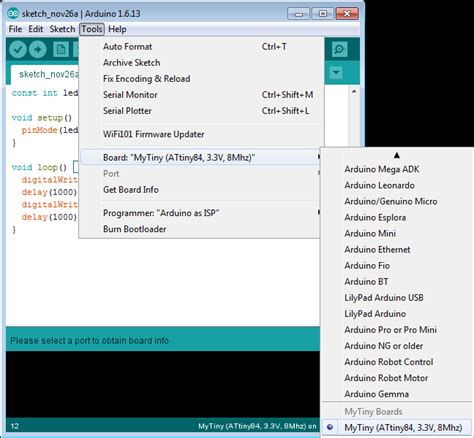Image resolution: width=474 pixels, height=438 pixels.
Task: Click the Arduino logo in title bar
Action: tap(13, 14)
